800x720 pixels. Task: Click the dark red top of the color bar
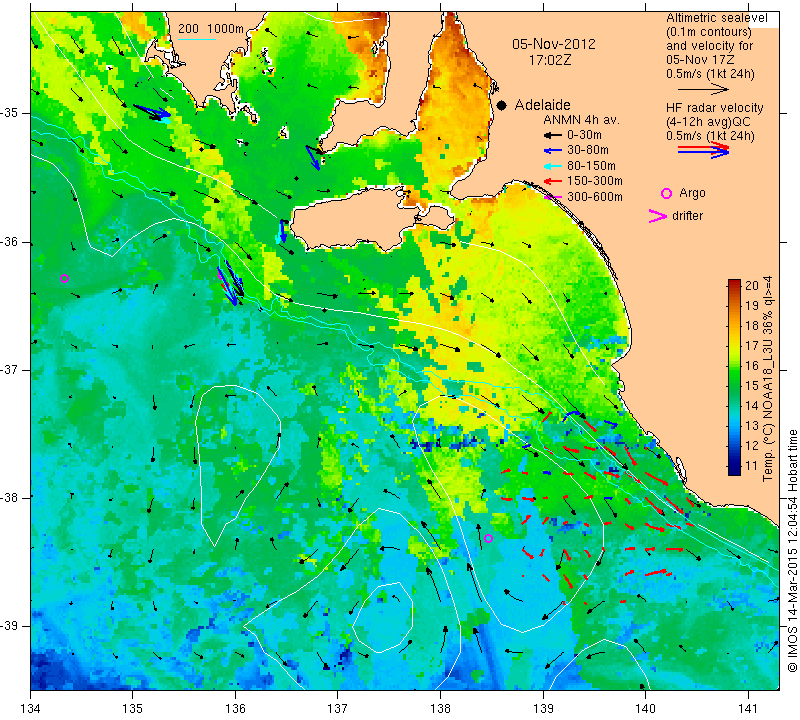[734, 283]
